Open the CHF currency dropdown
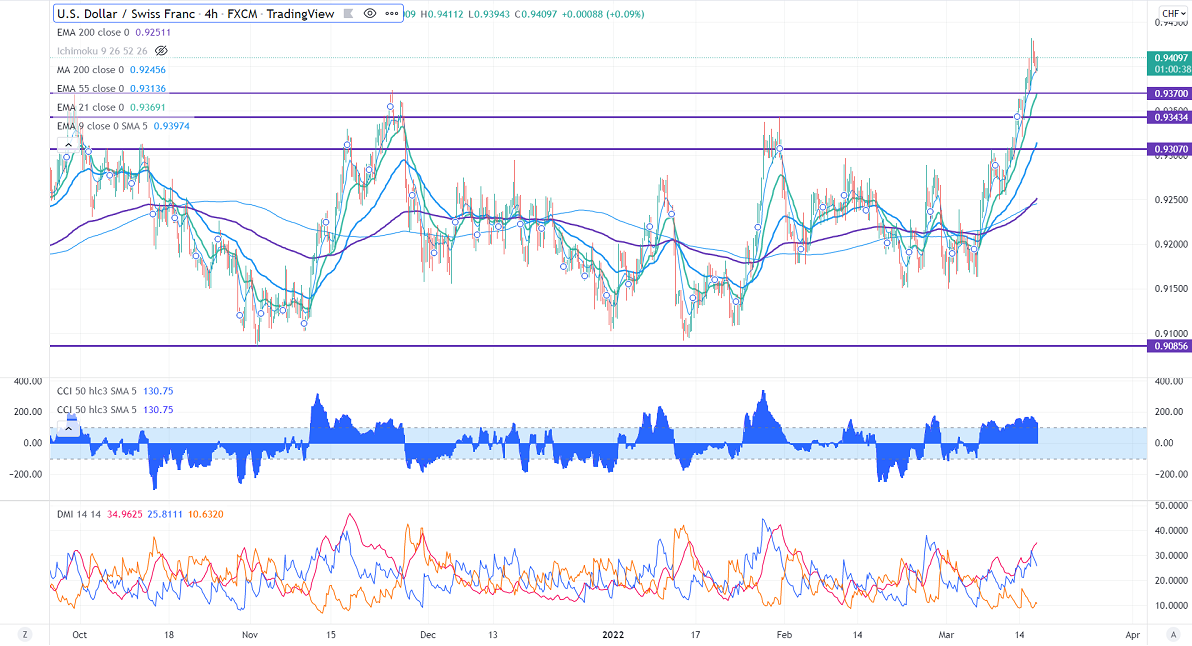This screenshot has height=646, width=1192. point(1172,13)
